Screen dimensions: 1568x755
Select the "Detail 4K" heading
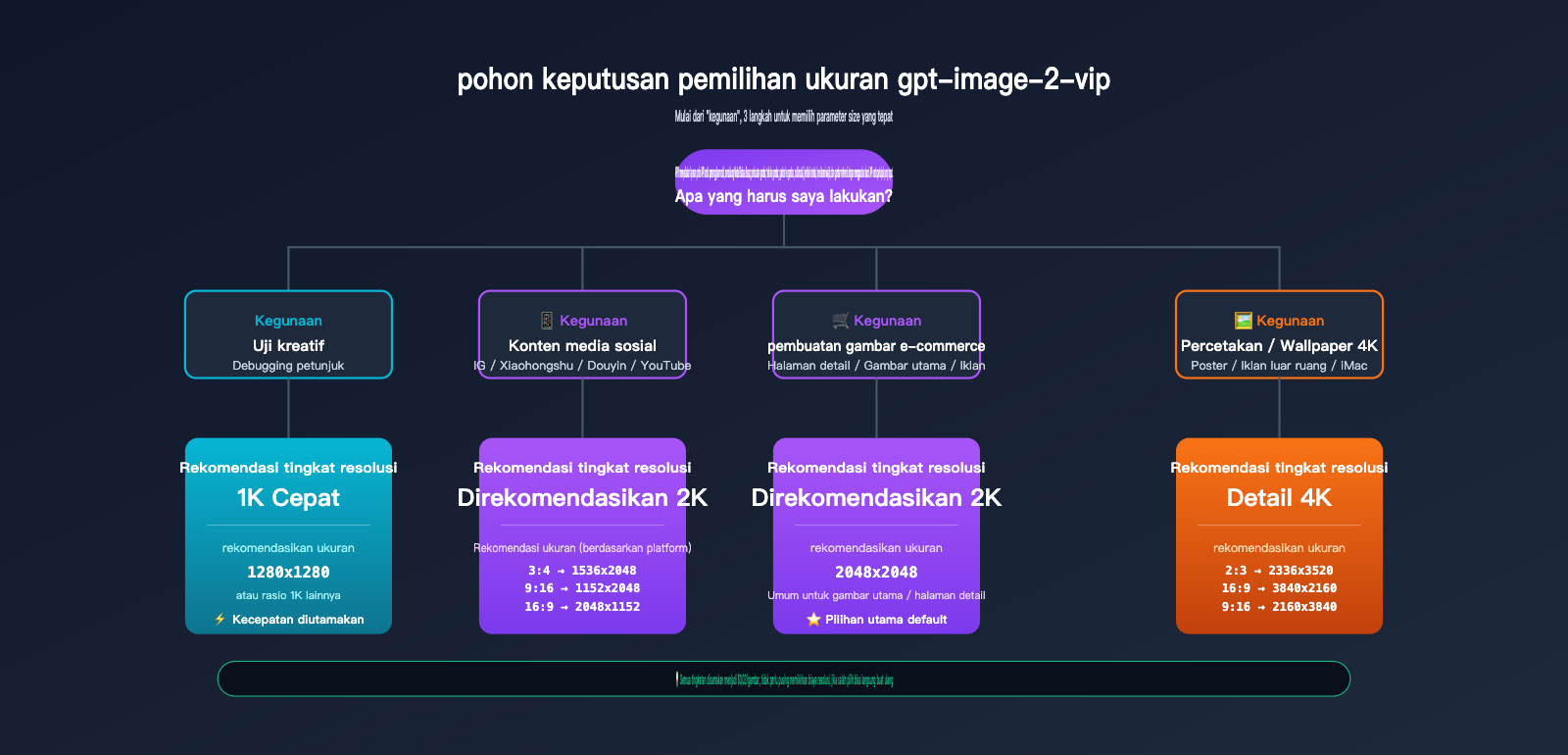pos(1279,498)
